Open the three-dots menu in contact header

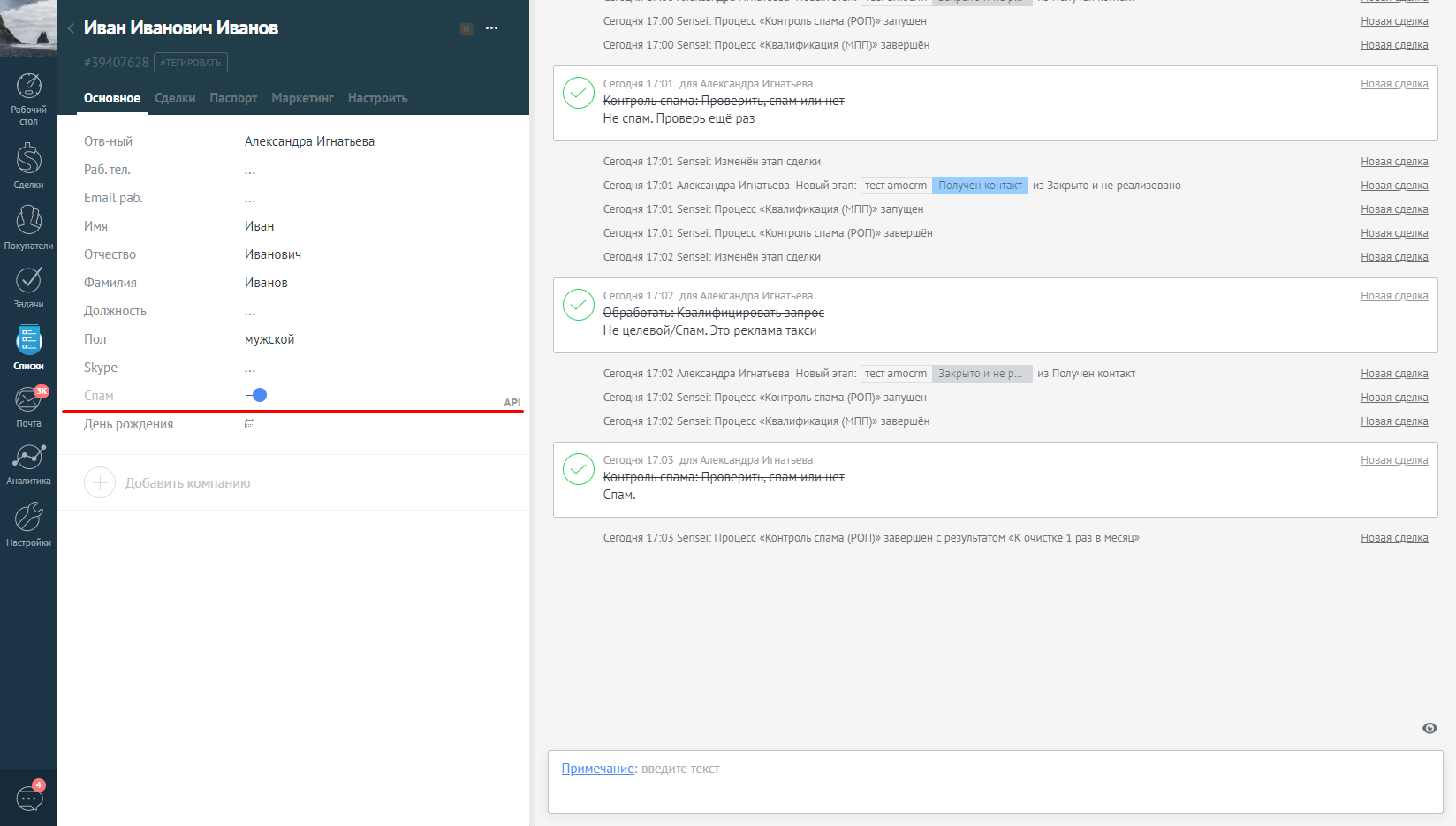492,28
